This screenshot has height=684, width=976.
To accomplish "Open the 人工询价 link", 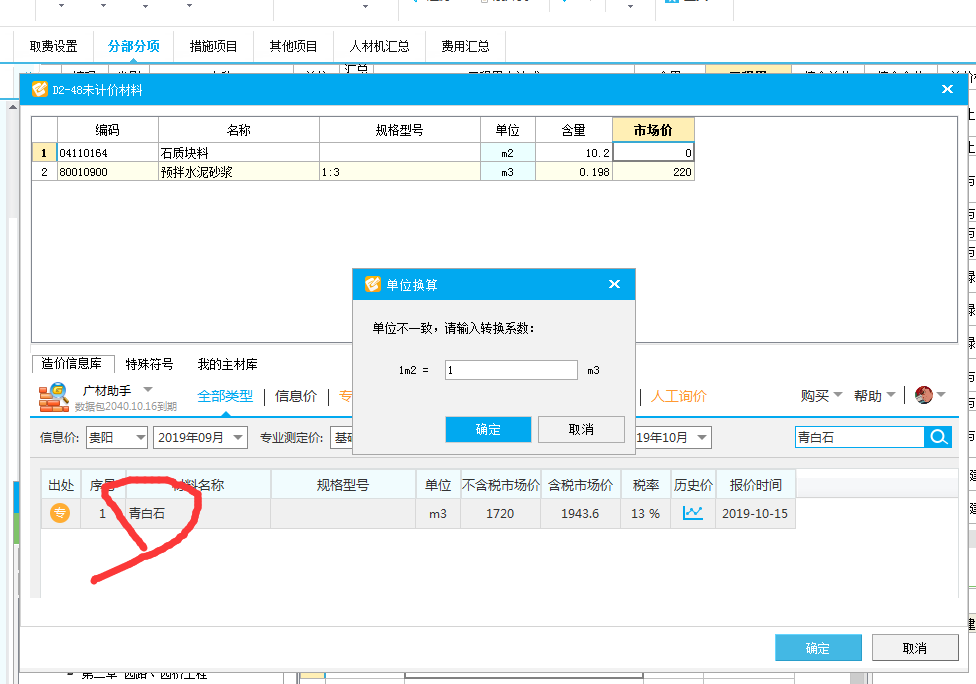I will click(678, 396).
